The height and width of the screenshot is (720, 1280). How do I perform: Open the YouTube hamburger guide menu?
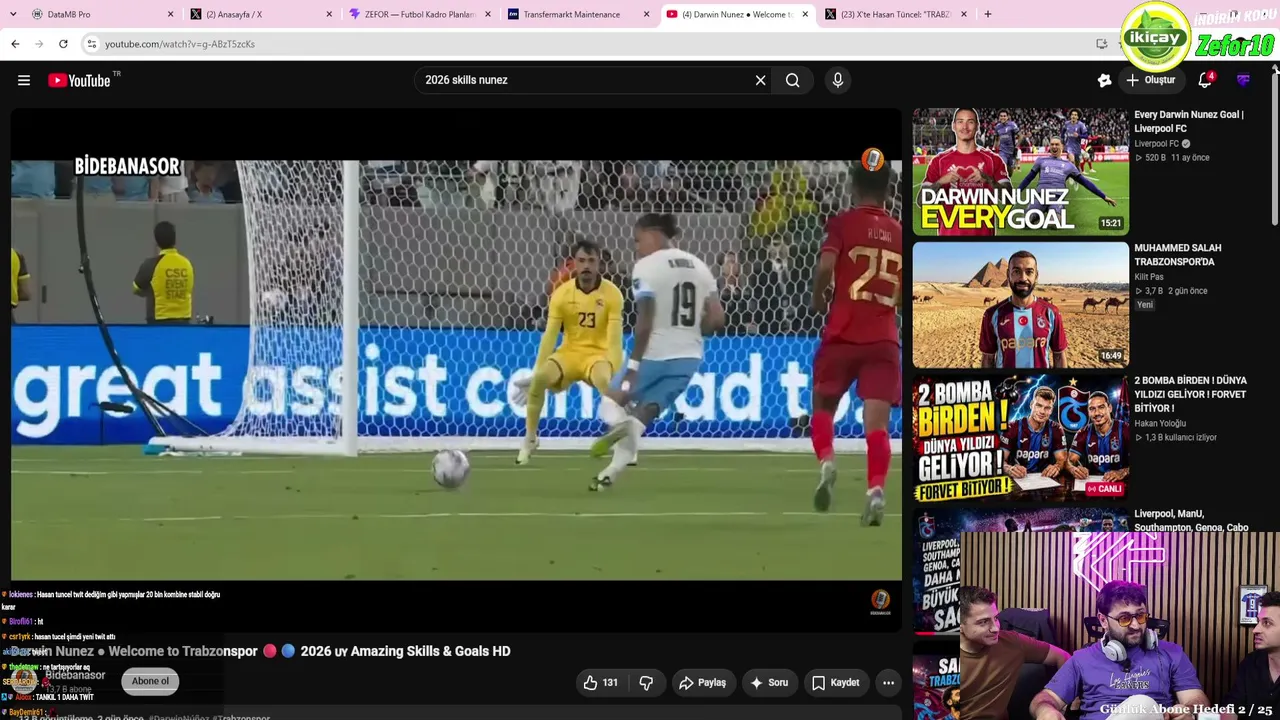click(24, 80)
